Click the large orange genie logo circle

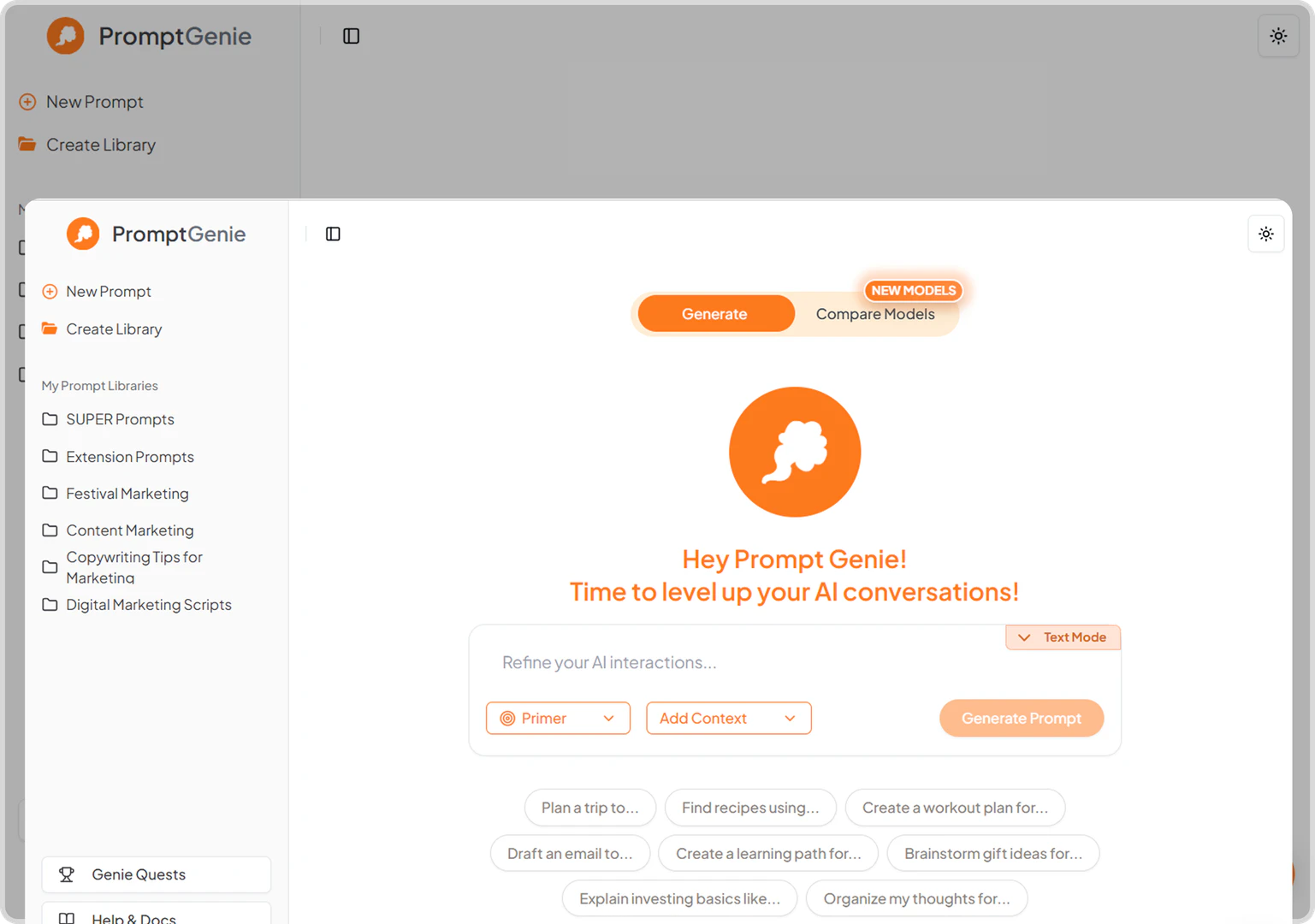(794, 452)
